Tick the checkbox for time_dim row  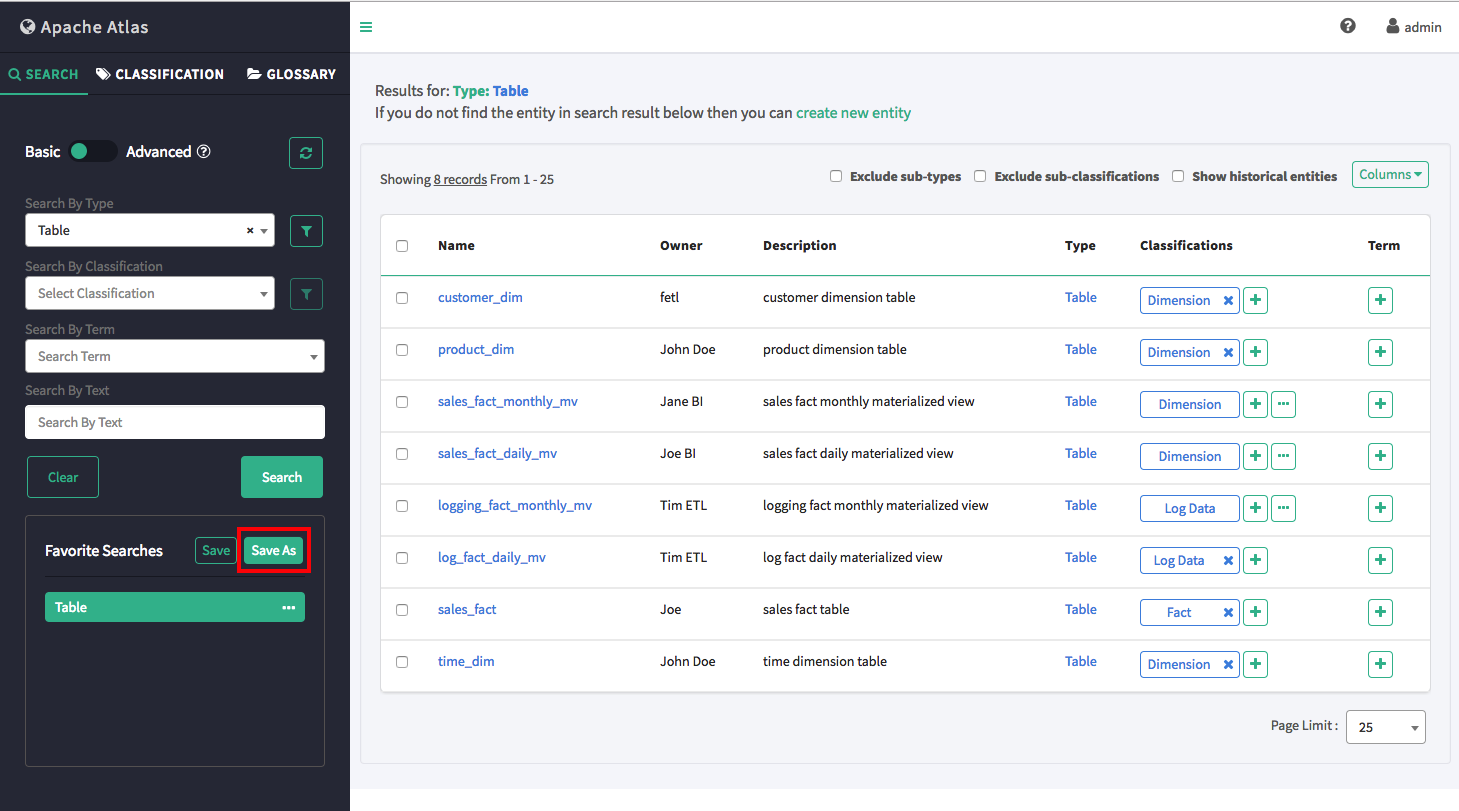(x=402, y=662)
